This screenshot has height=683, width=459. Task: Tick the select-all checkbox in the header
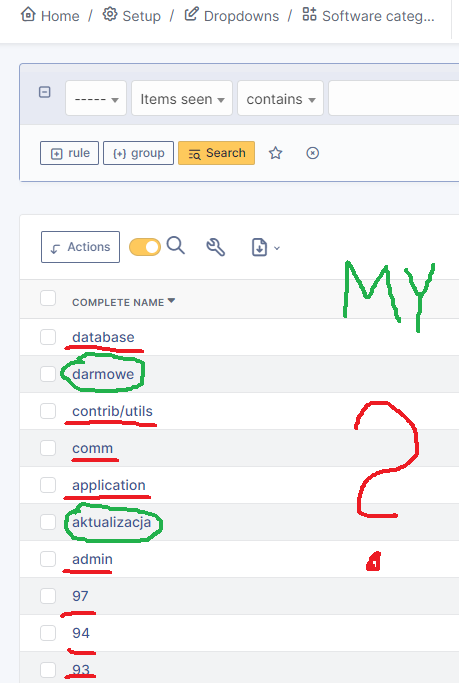[48, 299]
